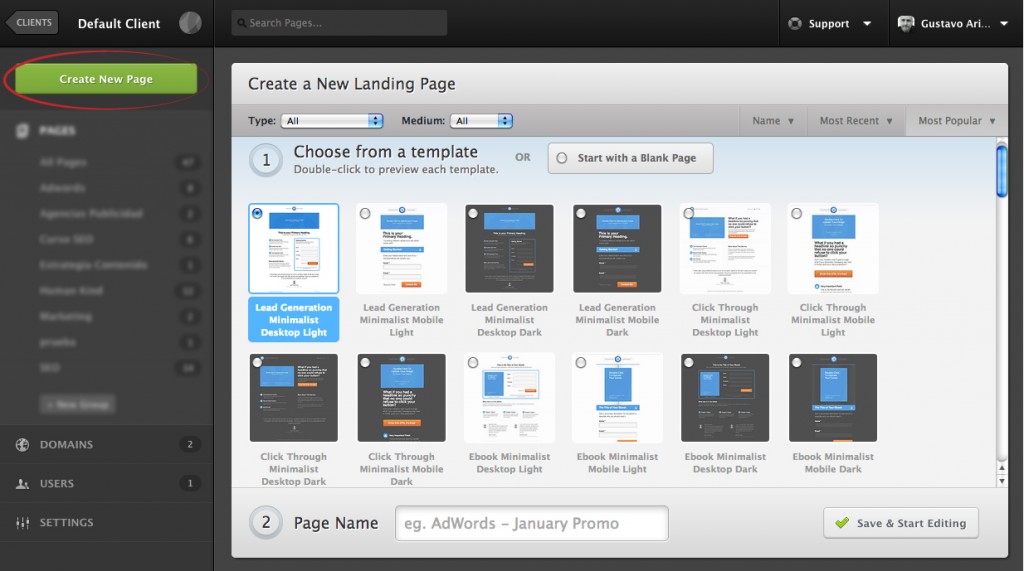Click the Domains globe icon in sidebar
The height and width of the screenshot is (571, 1024).
click(22, 445)
